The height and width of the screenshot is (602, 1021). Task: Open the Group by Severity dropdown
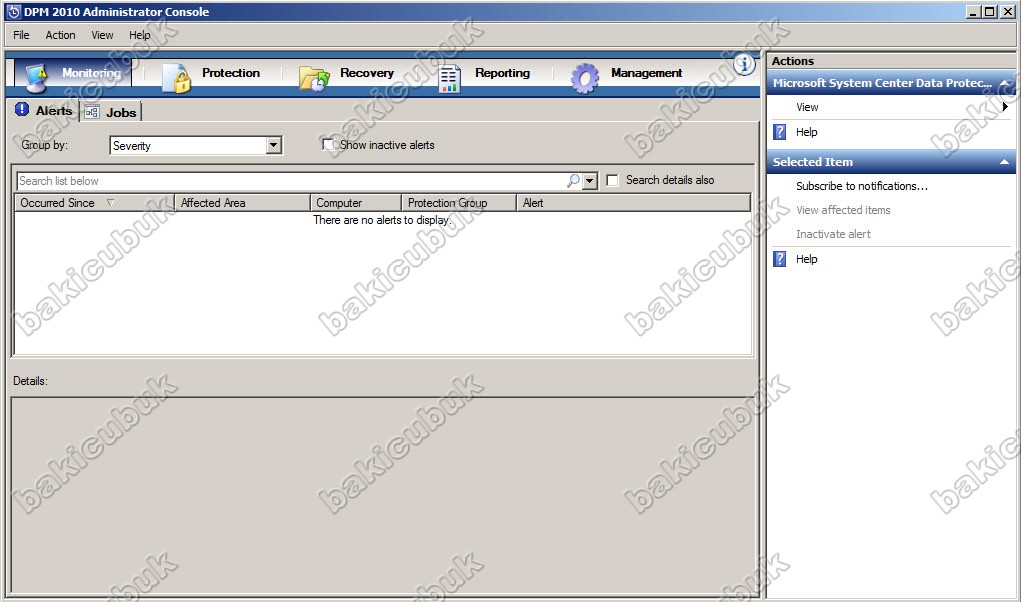click(274, 145)
